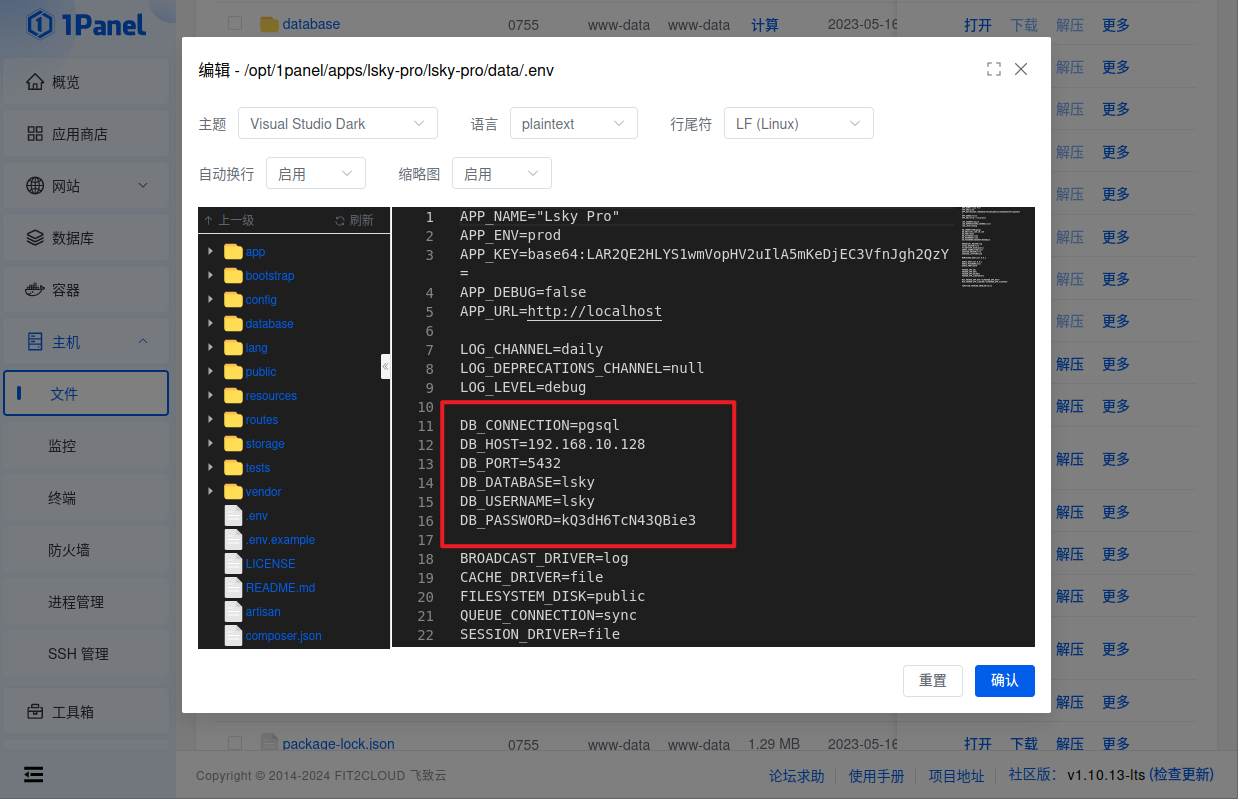Image resolution: width=1238 pixels, height=799 pixels.
Task: Expand the vendor folder arrow
Action: [x=210, y=492]
